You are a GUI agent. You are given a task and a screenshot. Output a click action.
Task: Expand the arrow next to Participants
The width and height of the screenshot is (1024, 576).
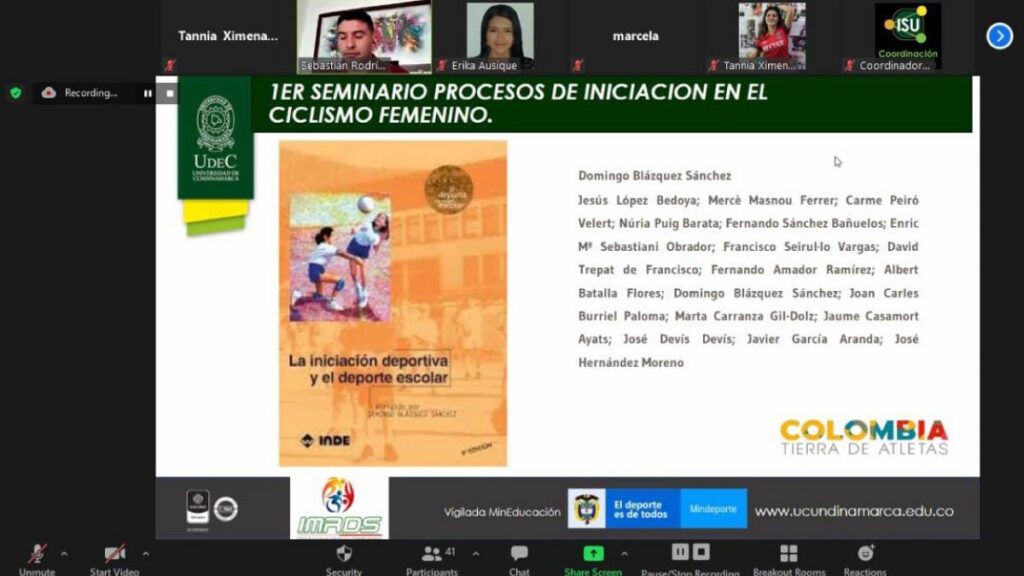tap(475, 554)
